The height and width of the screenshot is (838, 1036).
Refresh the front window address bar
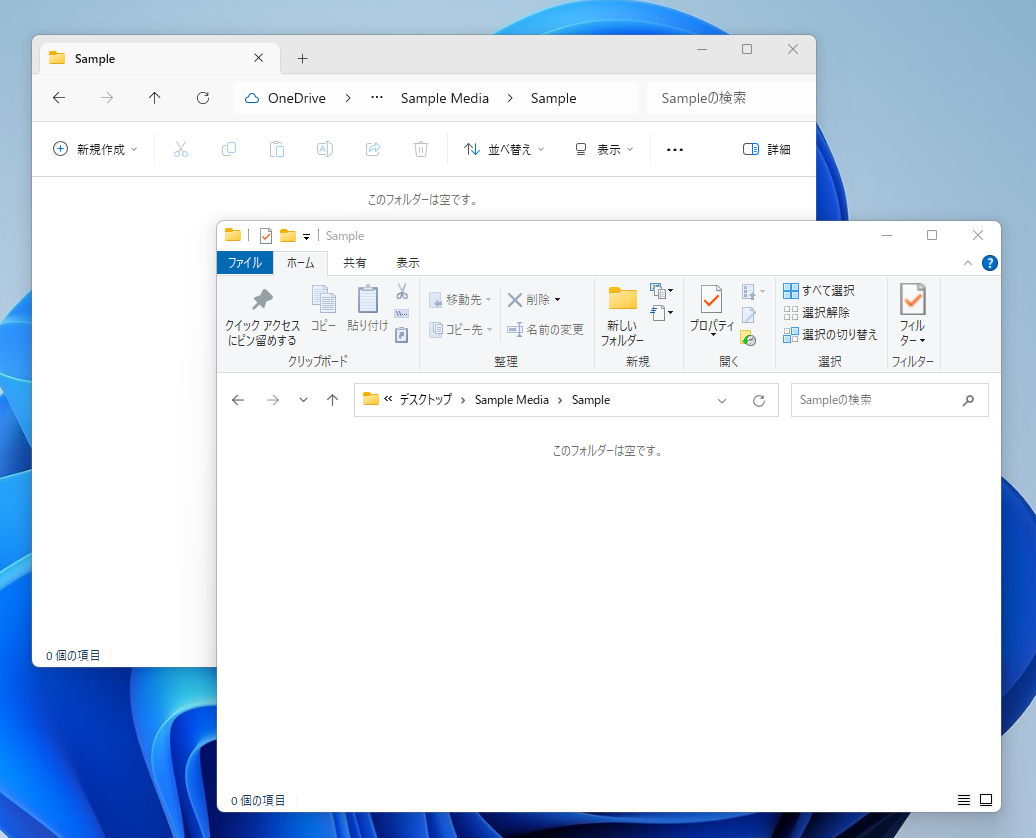coord(758,400)
